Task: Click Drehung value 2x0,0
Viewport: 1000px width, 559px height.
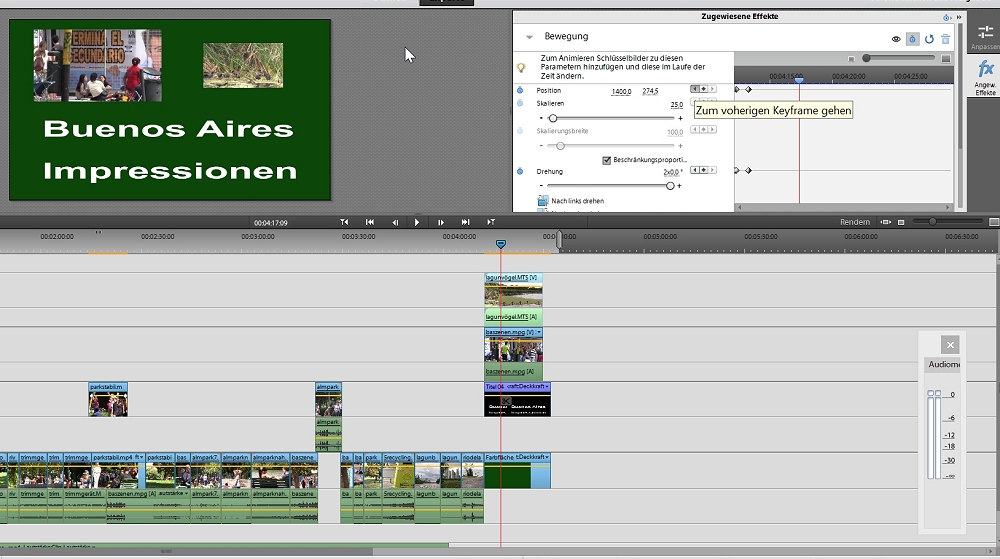Action: 672,172
